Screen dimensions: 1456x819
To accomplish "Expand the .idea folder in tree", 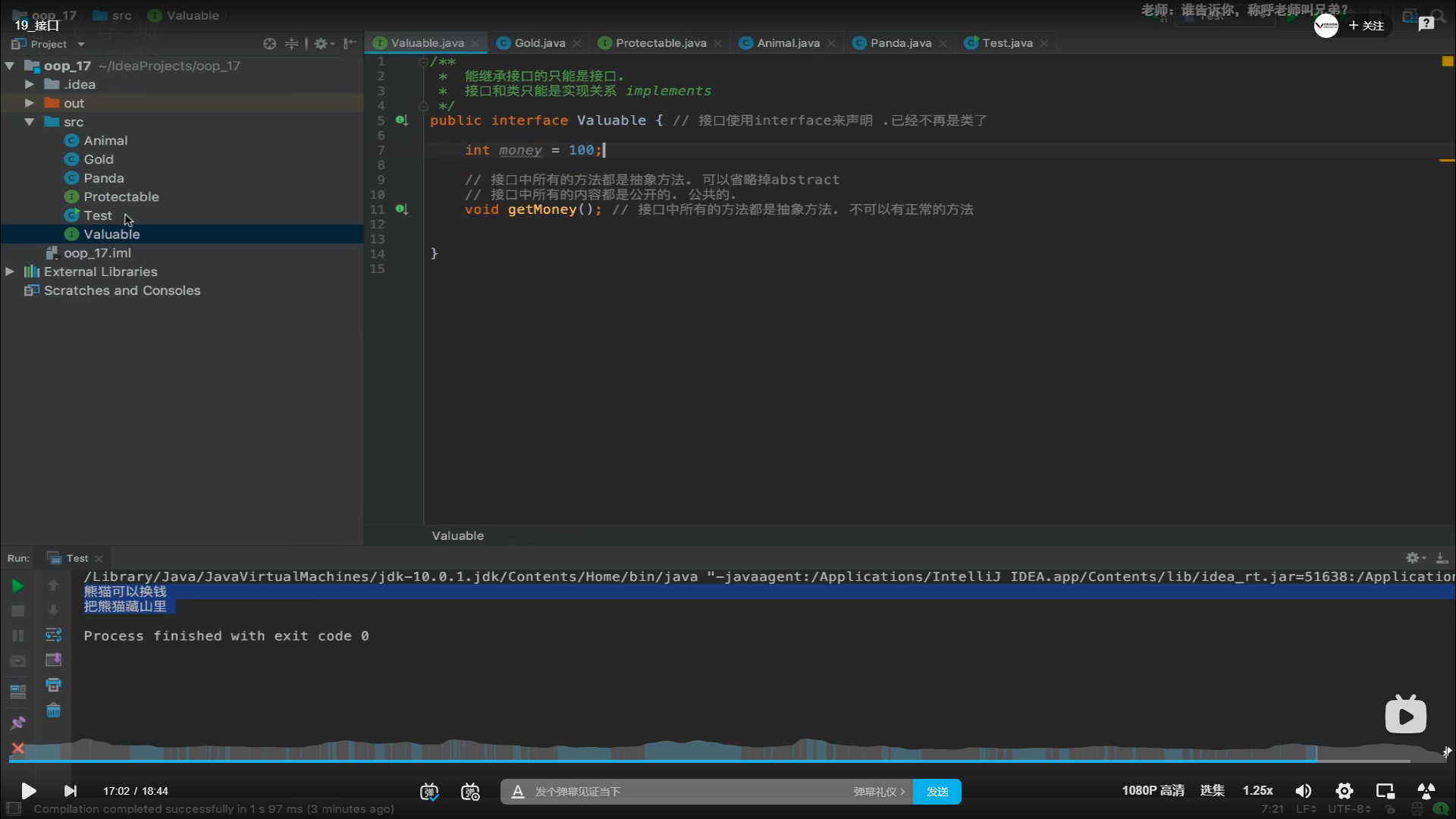I will (30, 84).
